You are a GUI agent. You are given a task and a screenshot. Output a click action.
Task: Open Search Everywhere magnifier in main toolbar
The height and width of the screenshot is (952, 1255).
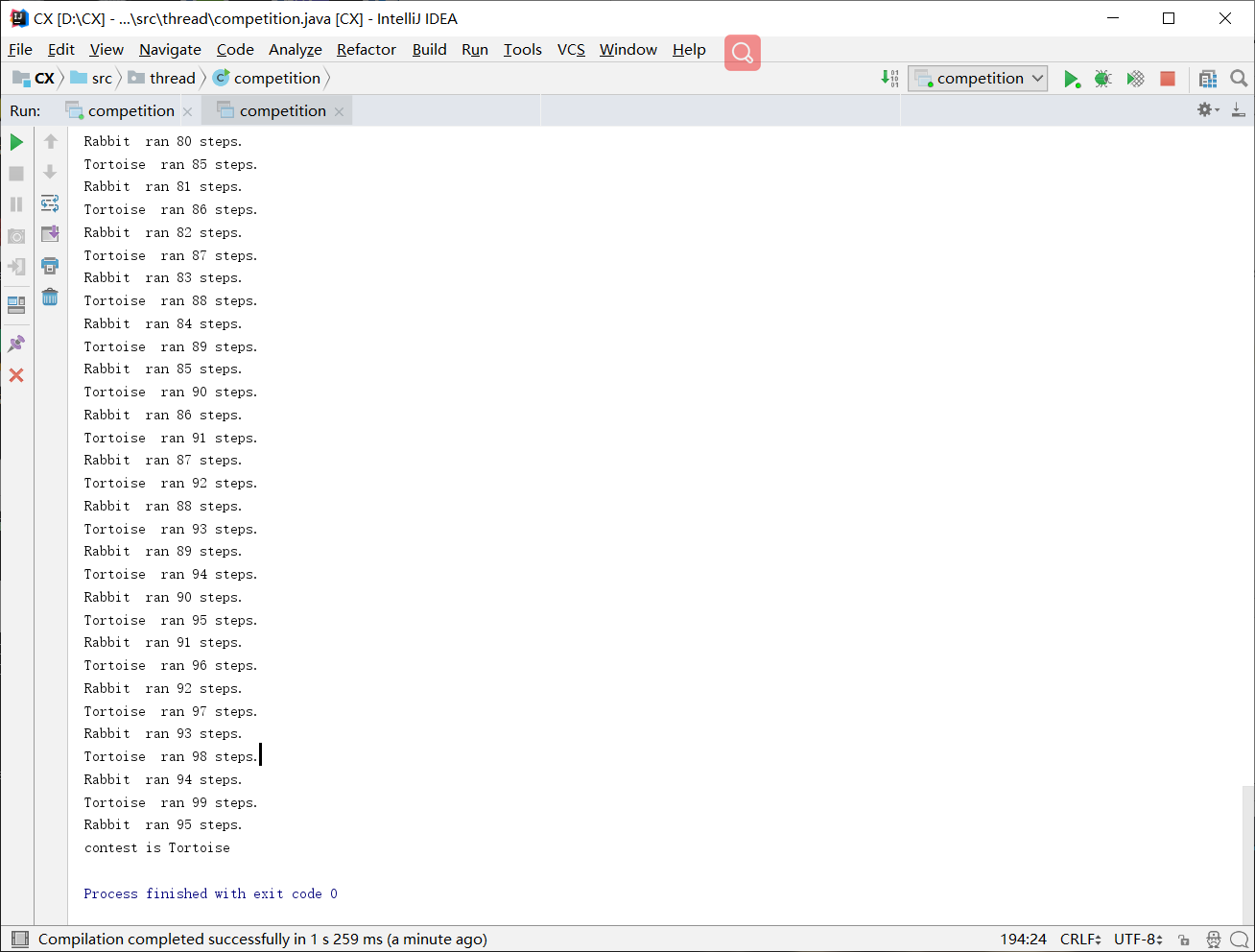1239,79
